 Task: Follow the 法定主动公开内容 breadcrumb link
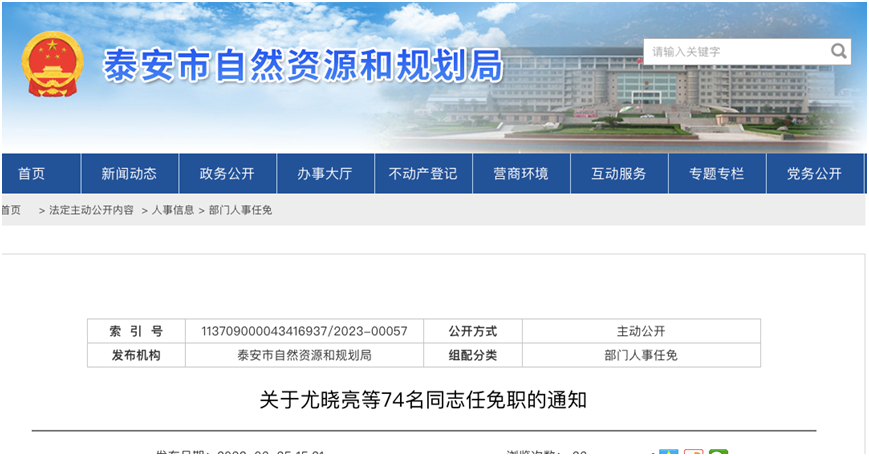click(91, 210)
